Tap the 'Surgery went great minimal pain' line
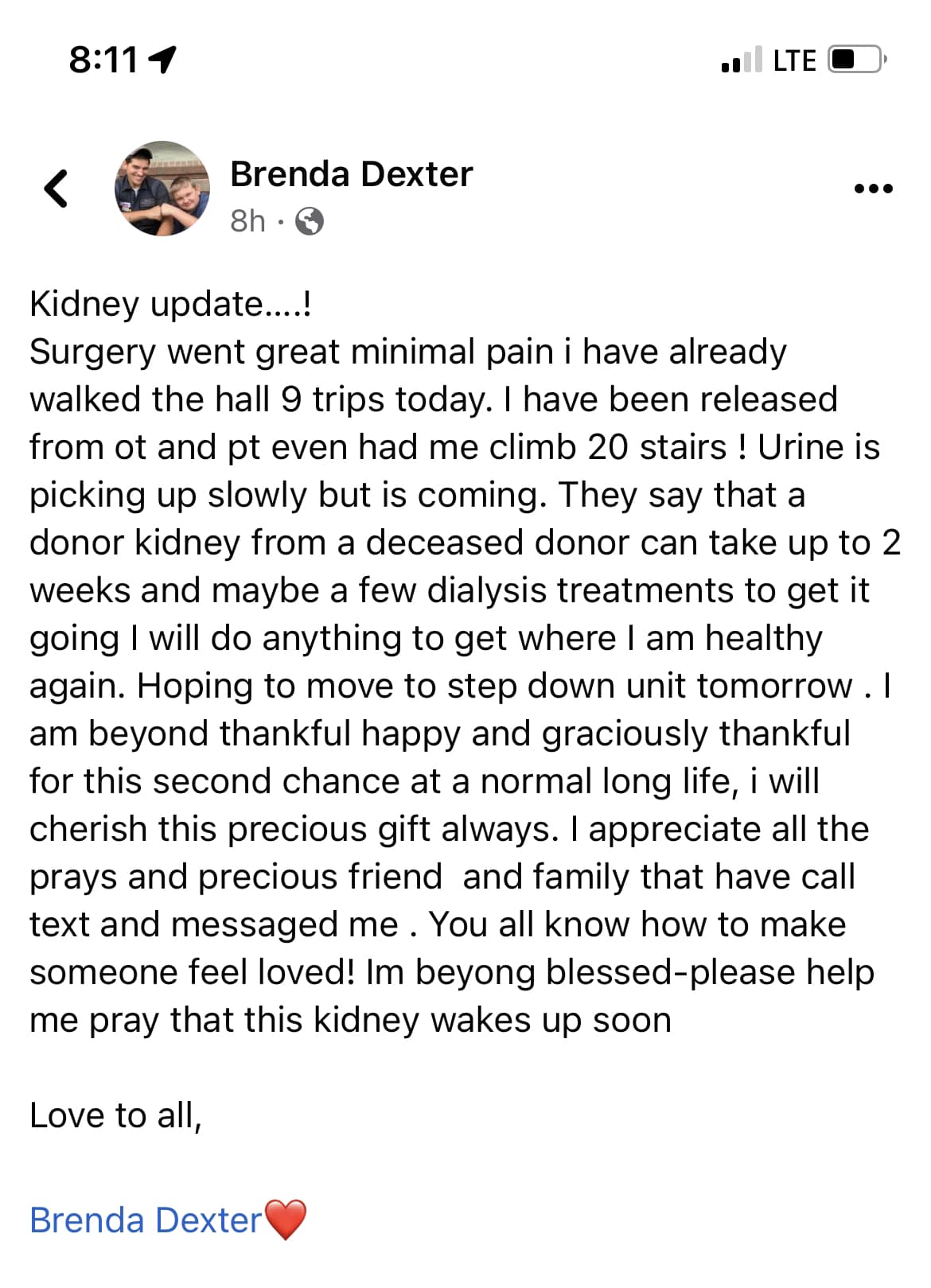 (408, 352)
